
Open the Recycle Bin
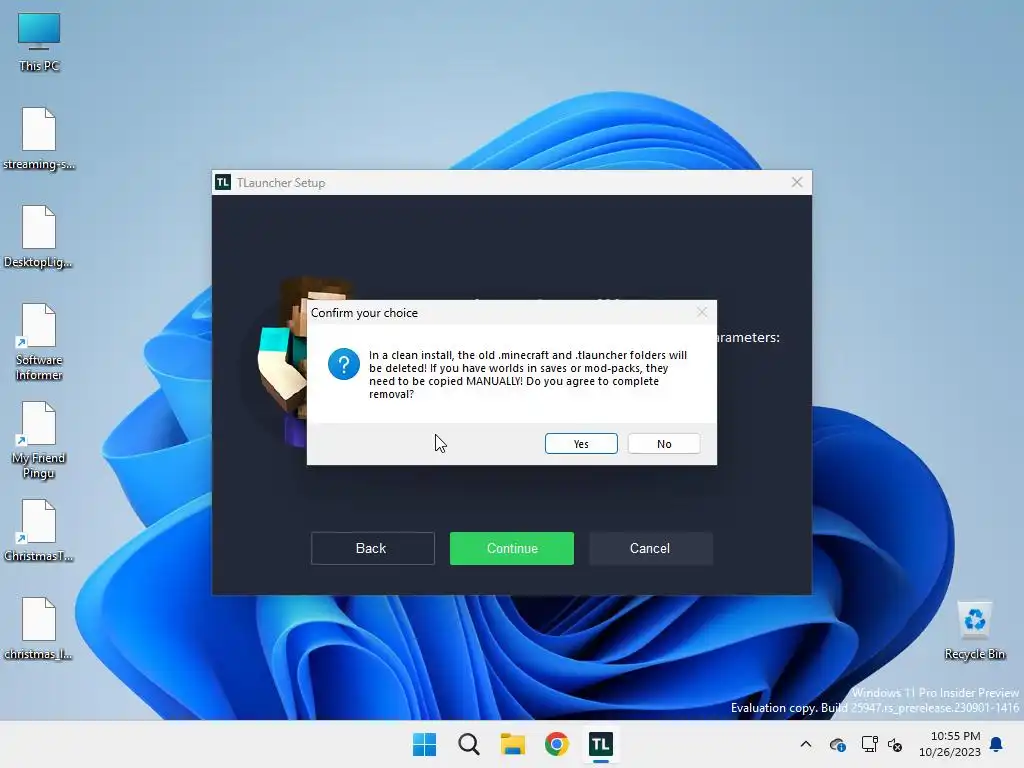coord(974,631)
